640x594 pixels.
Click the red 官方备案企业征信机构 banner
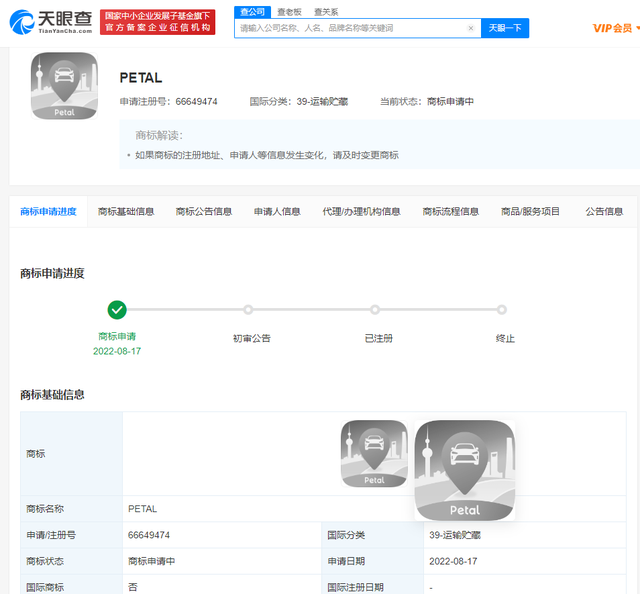158,22
